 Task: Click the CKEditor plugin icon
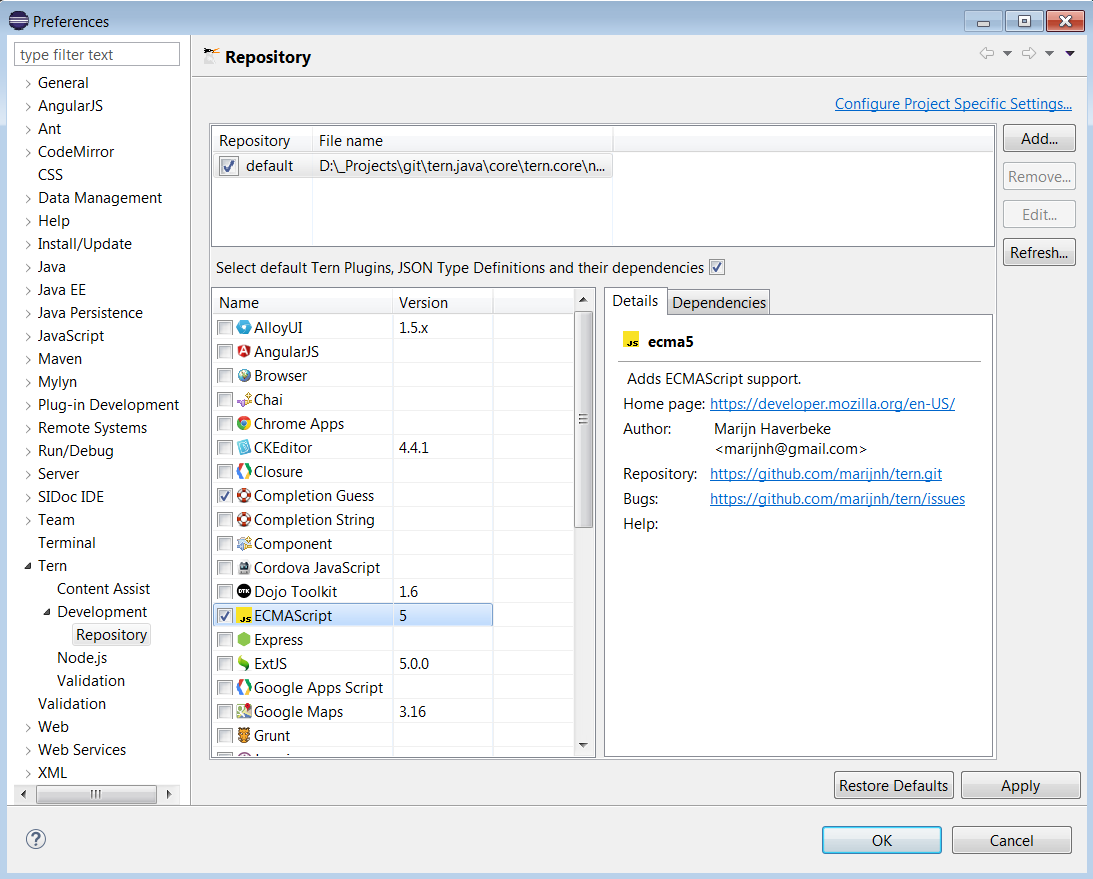point(244,448)
